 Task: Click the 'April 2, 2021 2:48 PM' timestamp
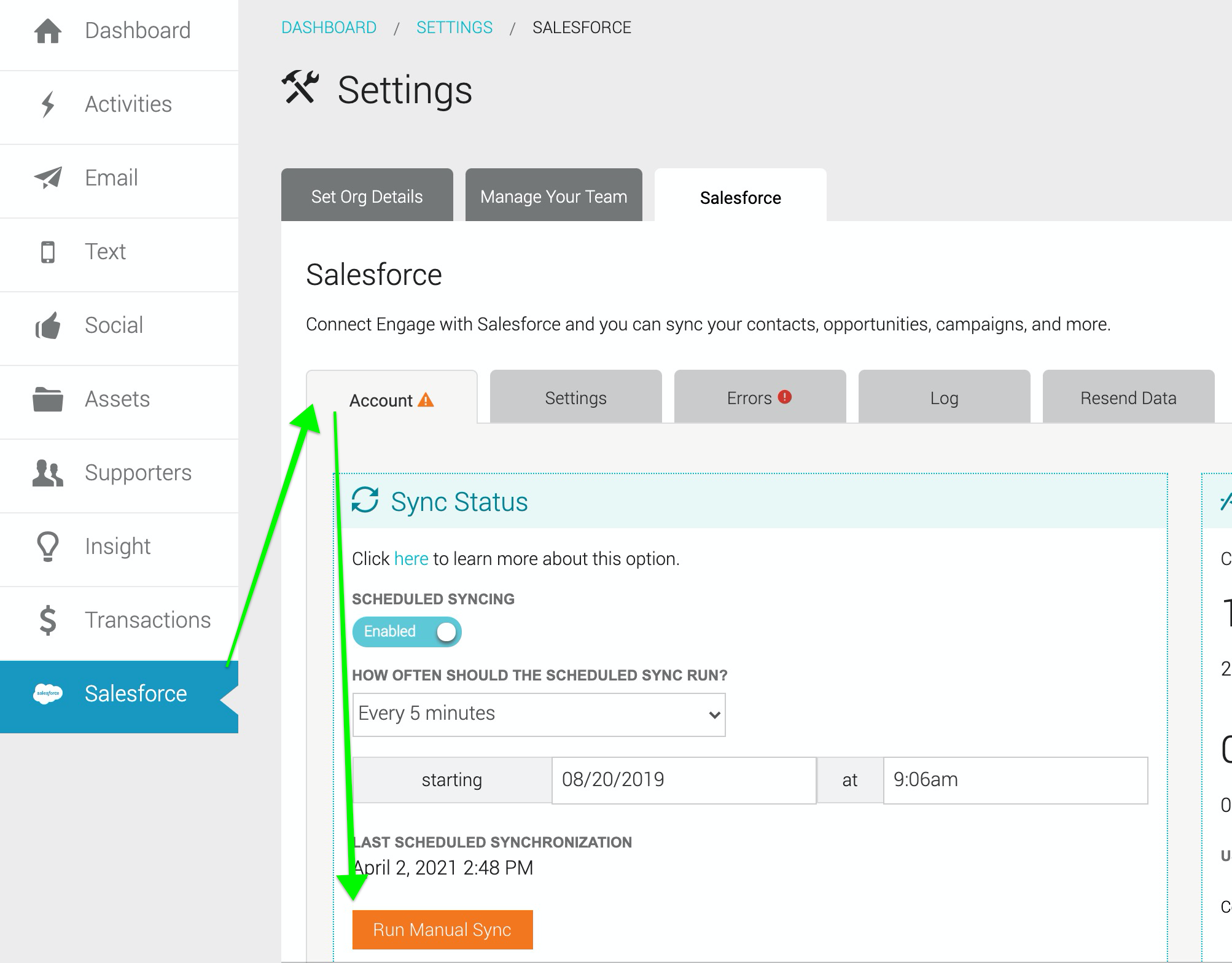(x=443, y=868)
